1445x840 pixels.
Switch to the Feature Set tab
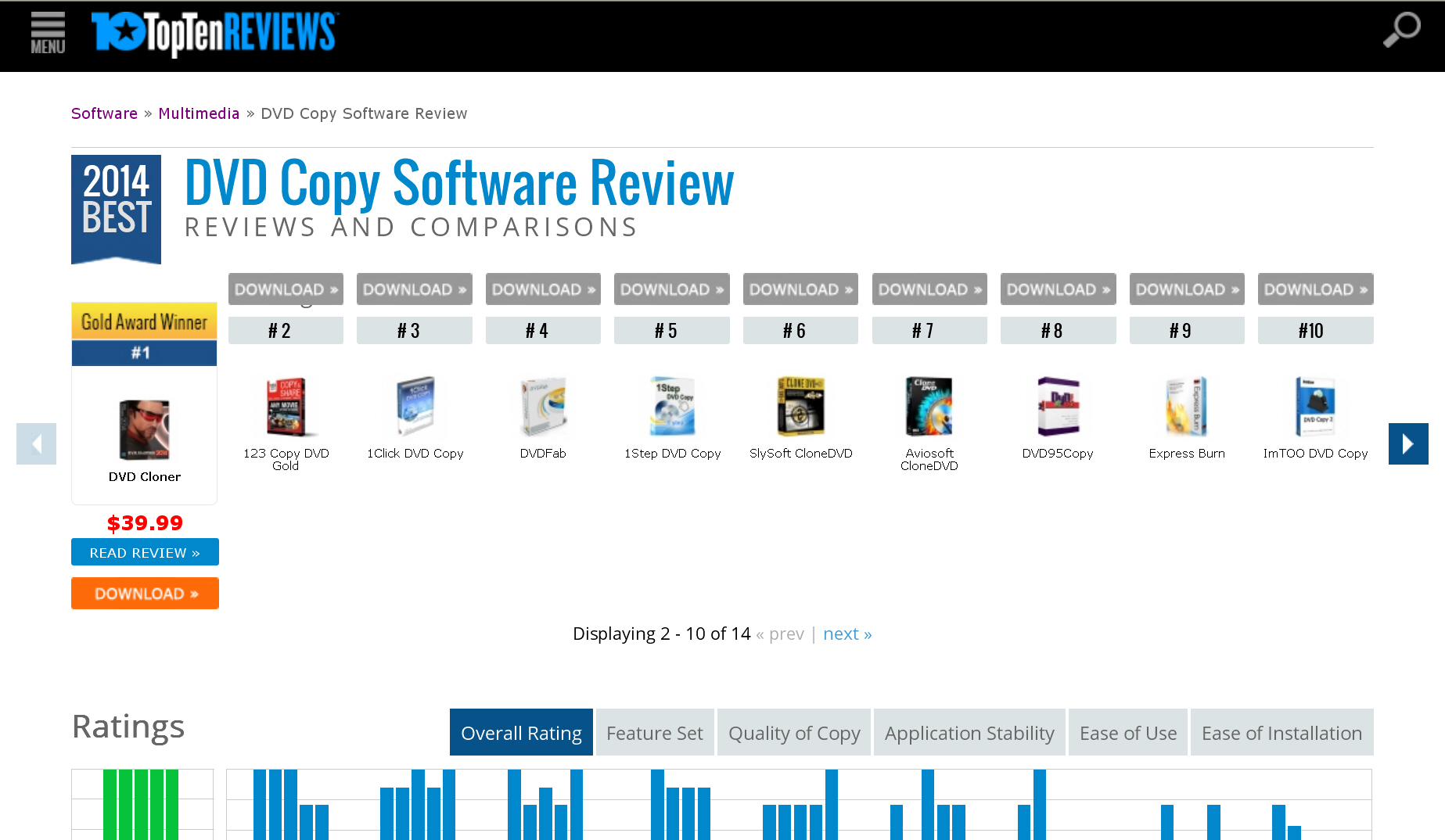pyautogui.click(x=655, y=733)
